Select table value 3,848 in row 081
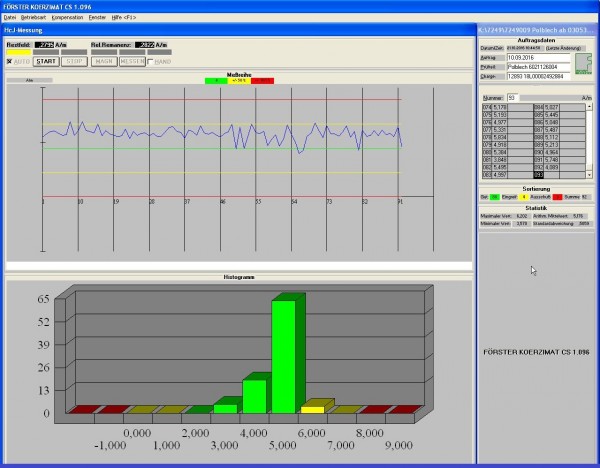600x468 pixels. 499,160
